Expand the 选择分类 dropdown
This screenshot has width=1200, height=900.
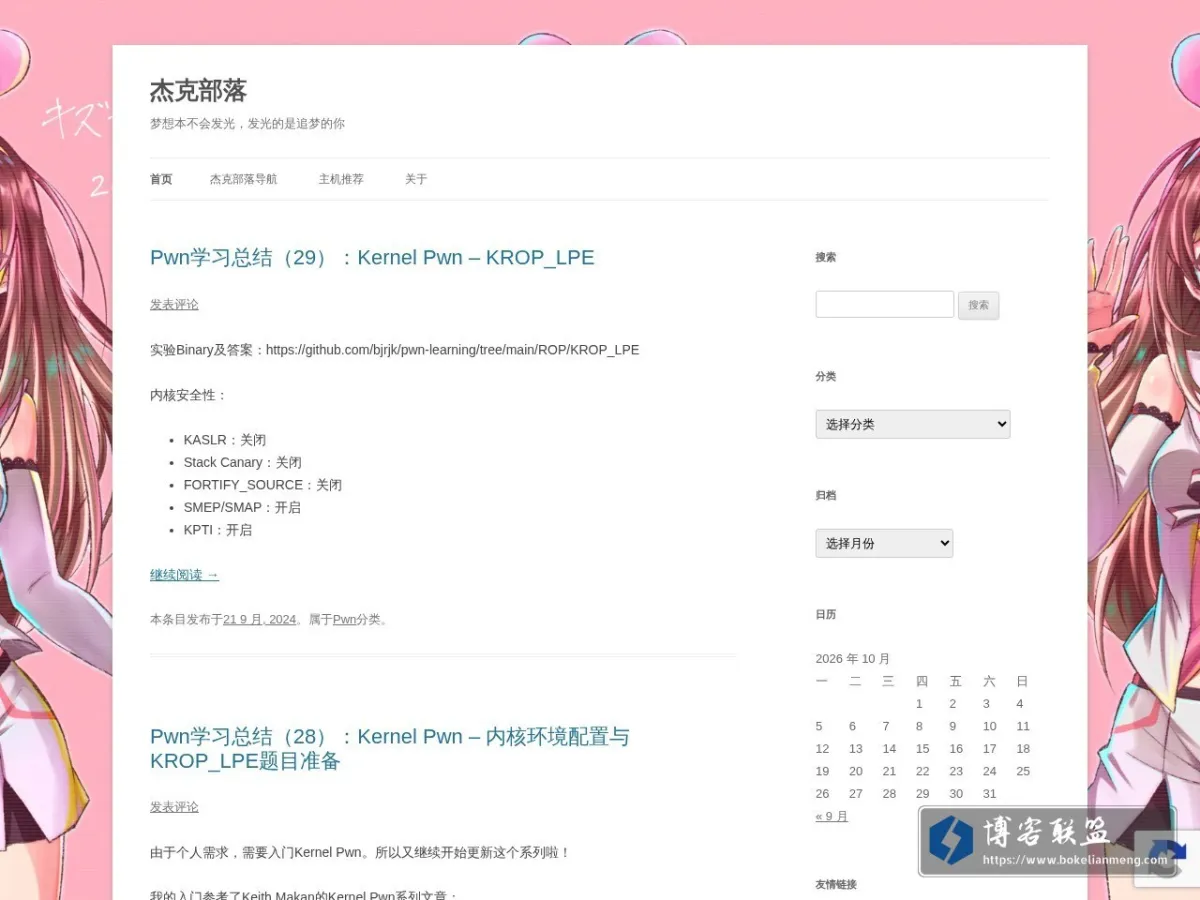click(913, 424)
